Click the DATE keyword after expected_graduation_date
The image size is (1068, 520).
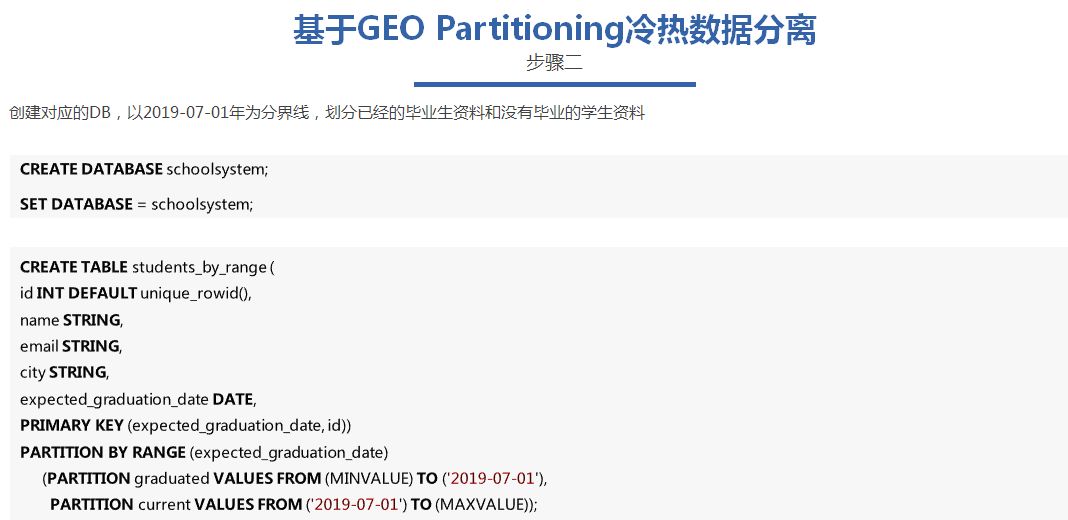(x=233, y=399)
